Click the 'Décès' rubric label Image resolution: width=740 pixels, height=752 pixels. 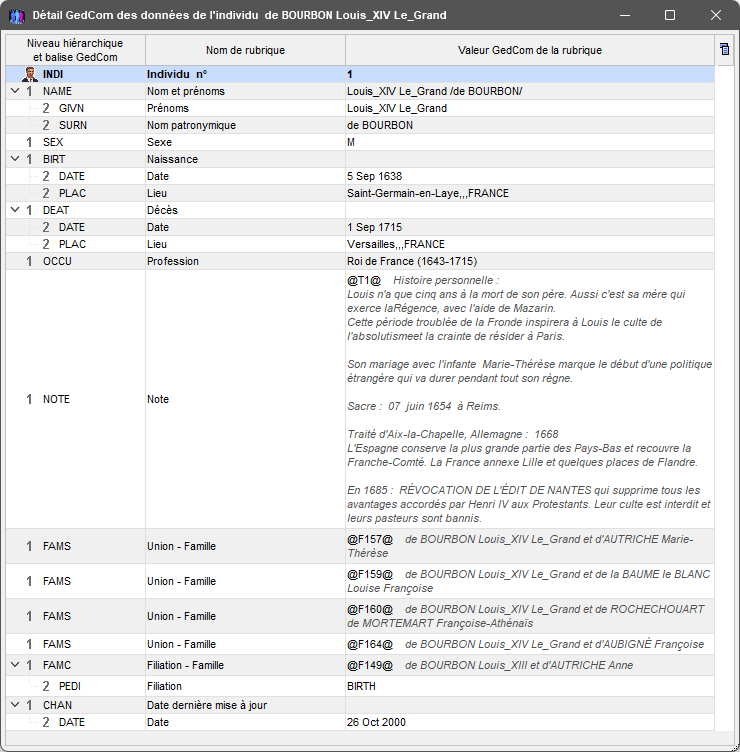(162, 210)
